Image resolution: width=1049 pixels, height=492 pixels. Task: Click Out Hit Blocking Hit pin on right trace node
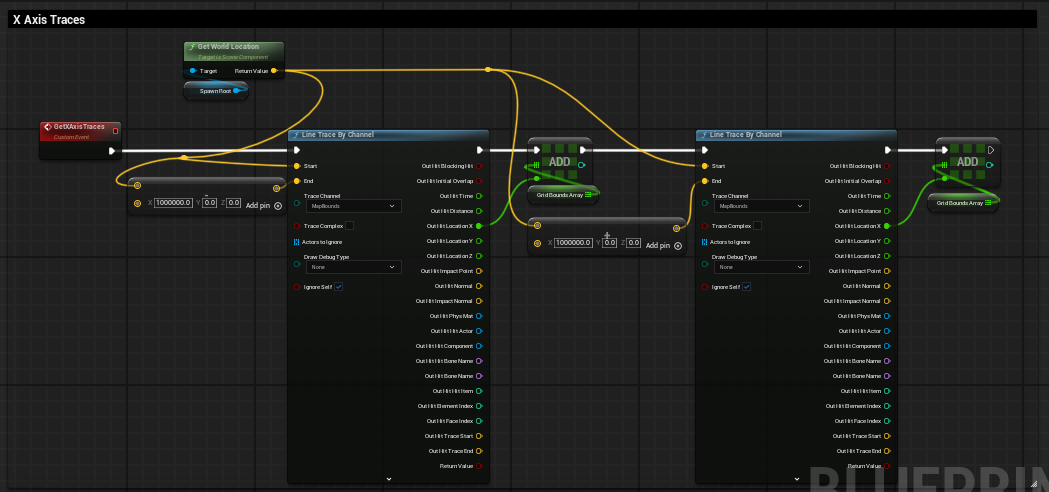[888, 166]
